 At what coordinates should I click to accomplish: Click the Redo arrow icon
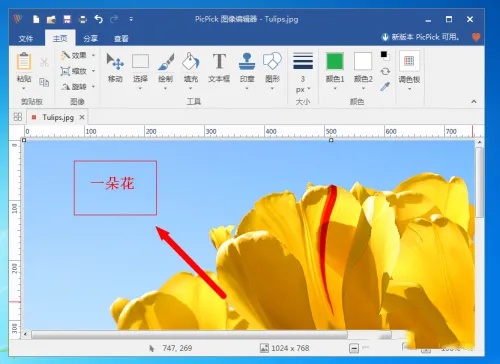click(x=114, y=19)
